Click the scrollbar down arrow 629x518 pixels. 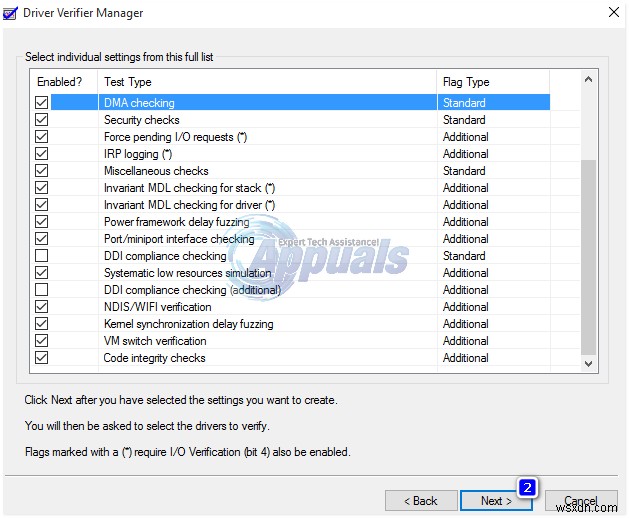[588, 364]
